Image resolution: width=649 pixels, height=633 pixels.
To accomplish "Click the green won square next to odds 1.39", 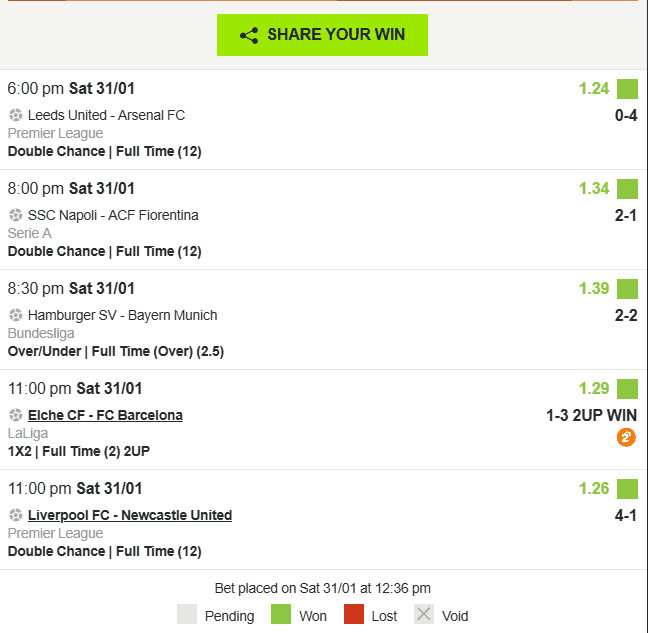I will (x=627, y=289).
